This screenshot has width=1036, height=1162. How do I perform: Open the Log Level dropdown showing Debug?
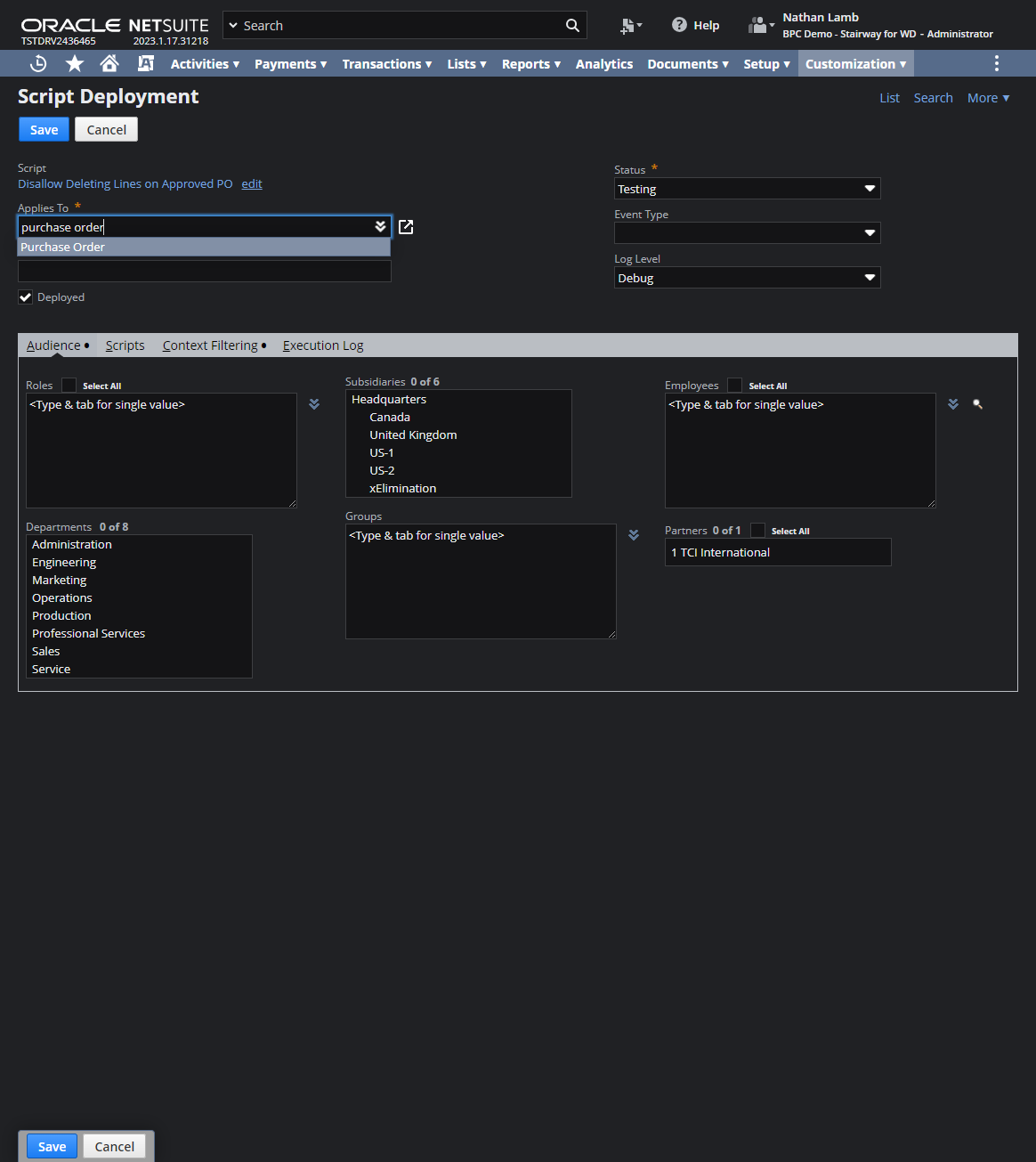[748, 278]
